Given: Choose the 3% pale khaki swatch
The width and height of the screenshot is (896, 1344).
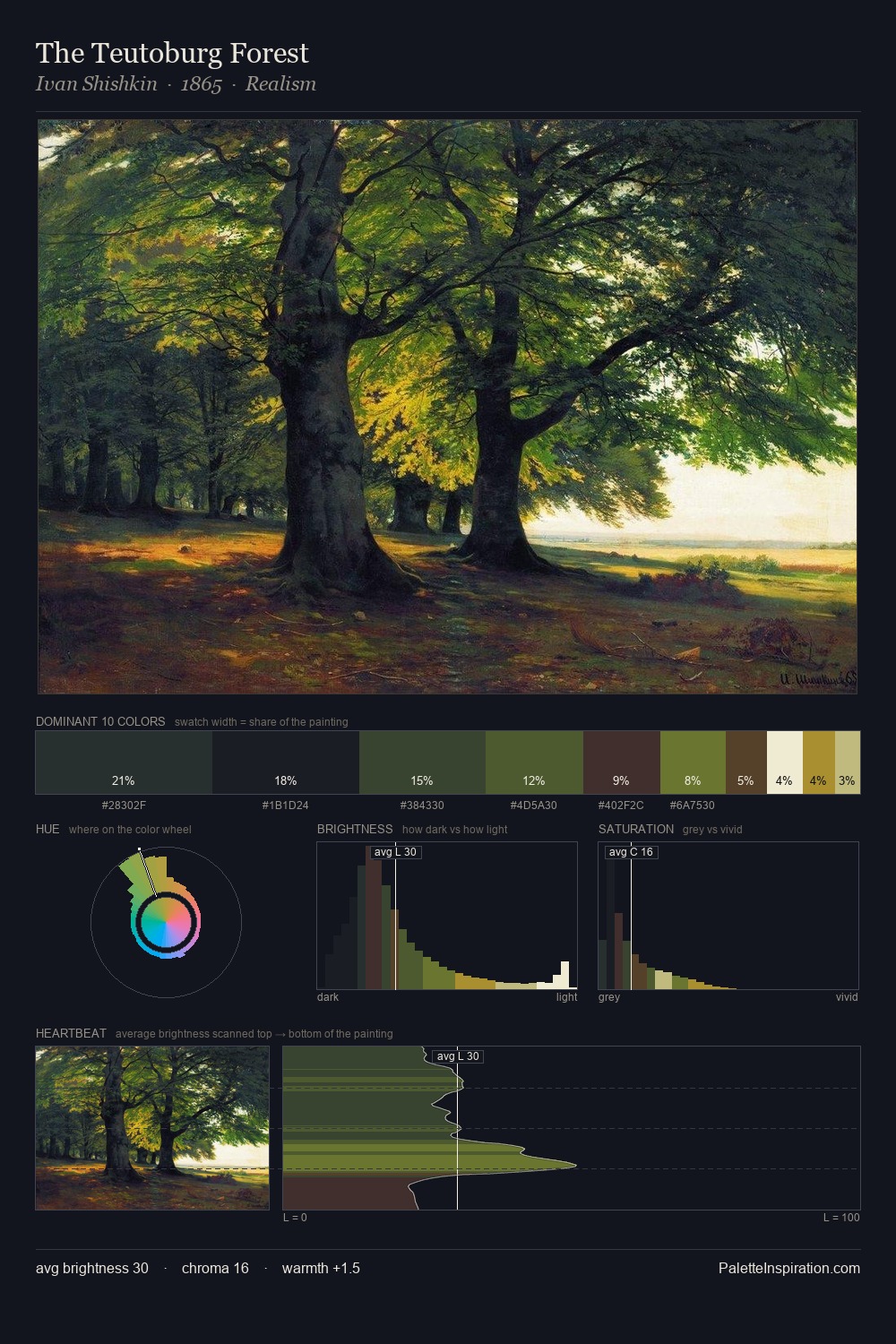Looking at the screenshot, I should [848, 762].
